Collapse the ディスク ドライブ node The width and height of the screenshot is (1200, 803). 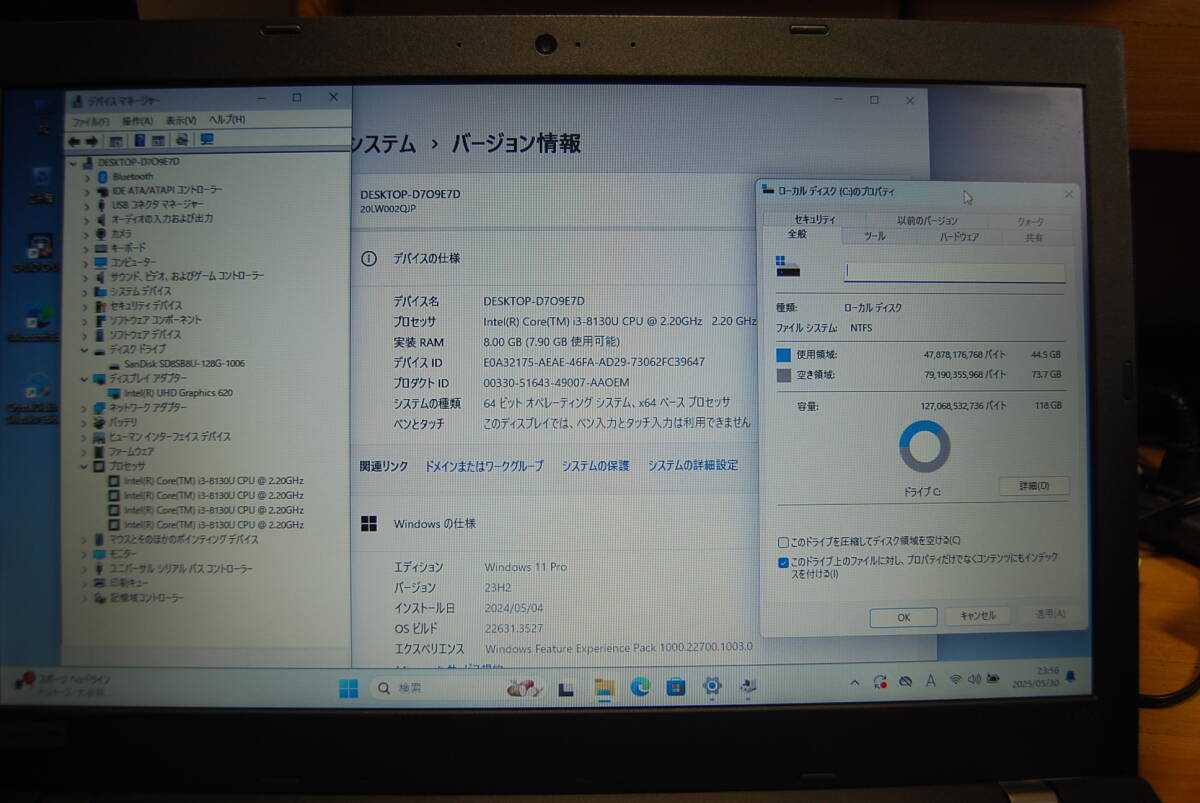(x=85, y=350)
